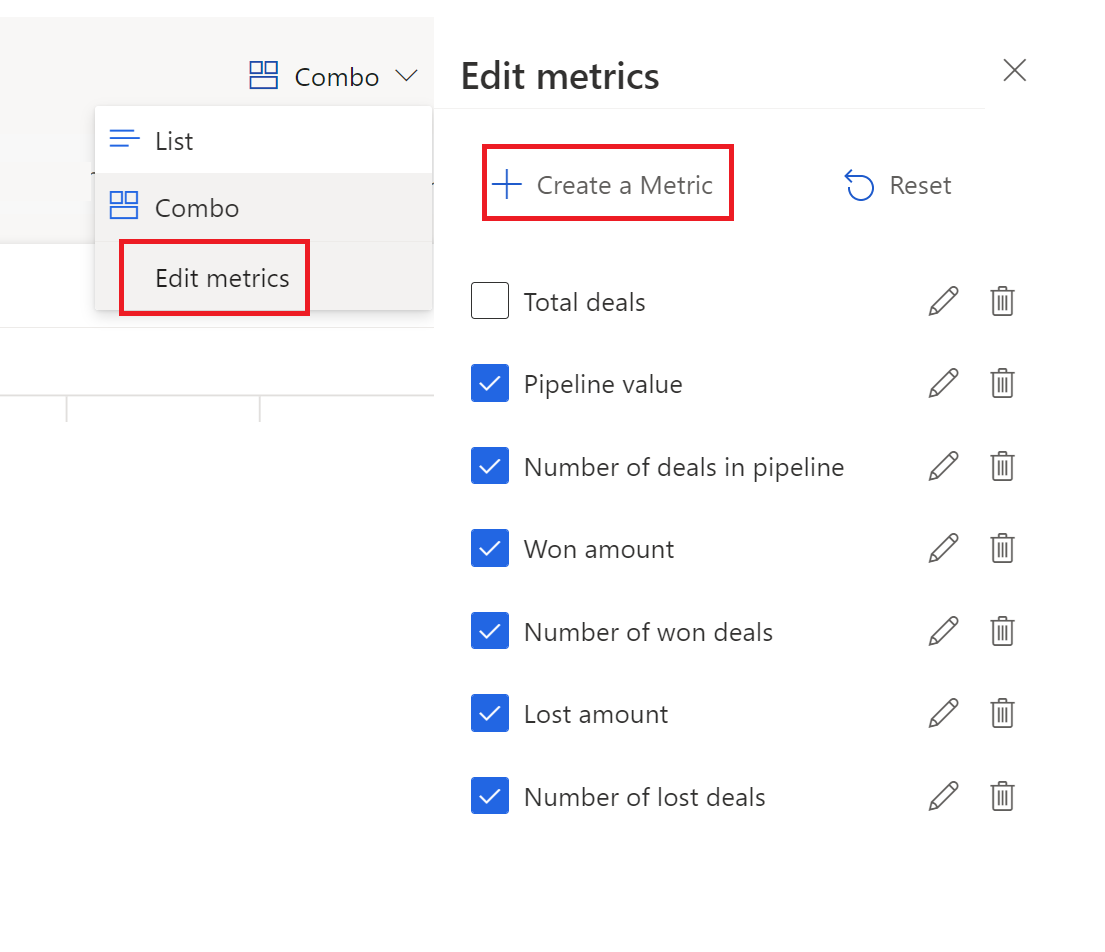The width and height of the screenshot is (1105, 952).
Task: Uncheck the Won amount checkbox
Action: coord(490,549)
